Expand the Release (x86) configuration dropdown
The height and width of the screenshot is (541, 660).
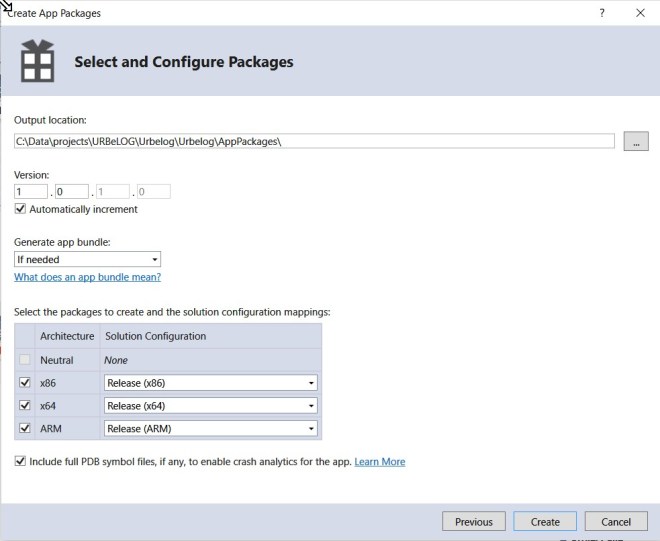point(211,382)
